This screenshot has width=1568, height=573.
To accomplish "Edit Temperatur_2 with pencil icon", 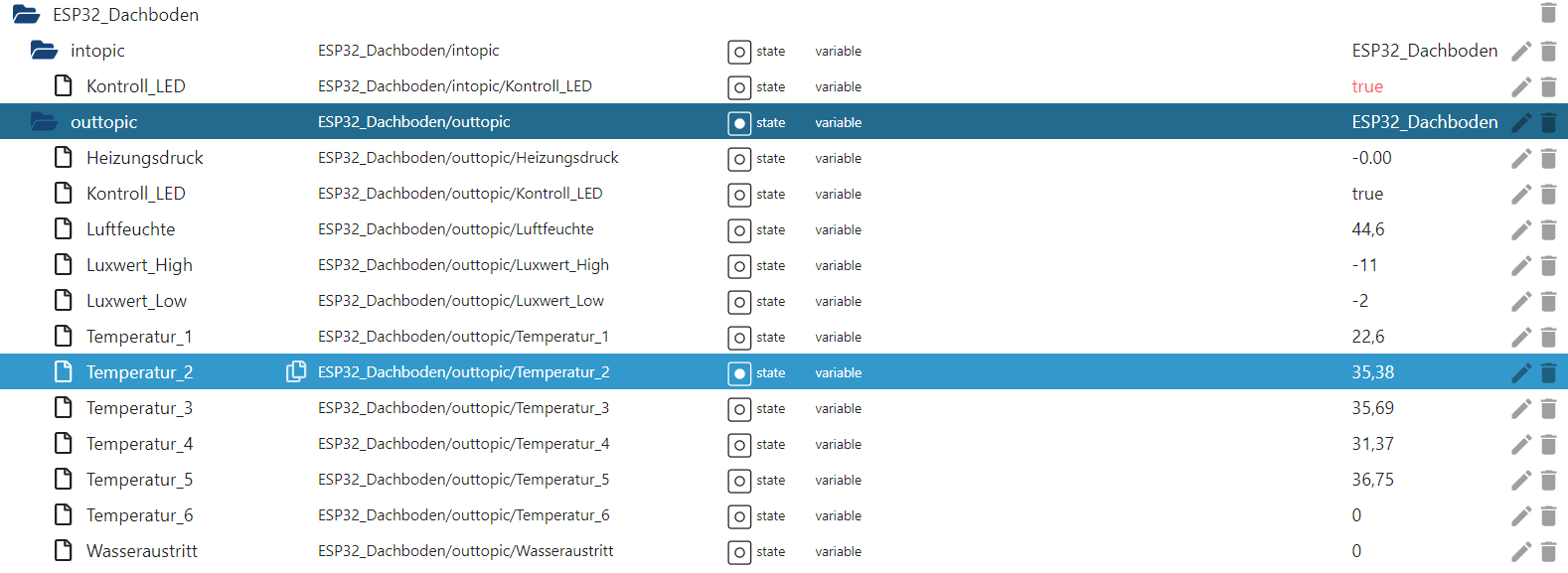I will pos(1520,372).
